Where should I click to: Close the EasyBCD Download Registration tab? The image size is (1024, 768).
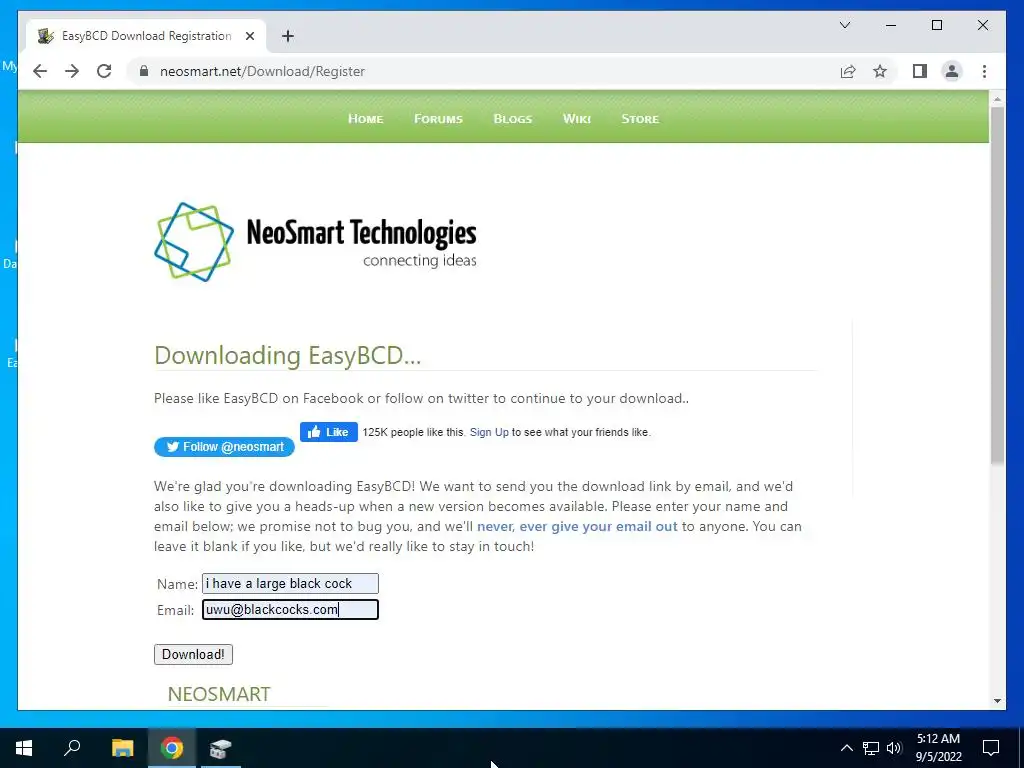(249, 36)
